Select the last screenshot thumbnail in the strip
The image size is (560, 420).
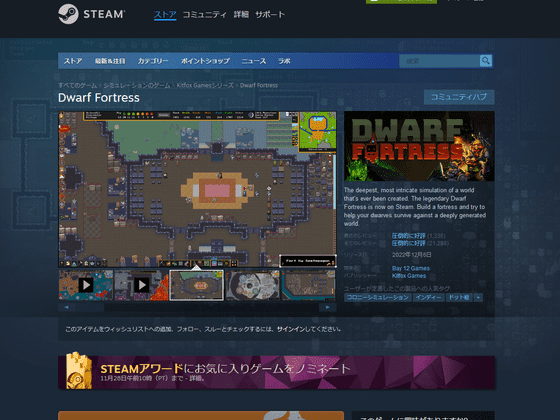(x=309, y=285)
